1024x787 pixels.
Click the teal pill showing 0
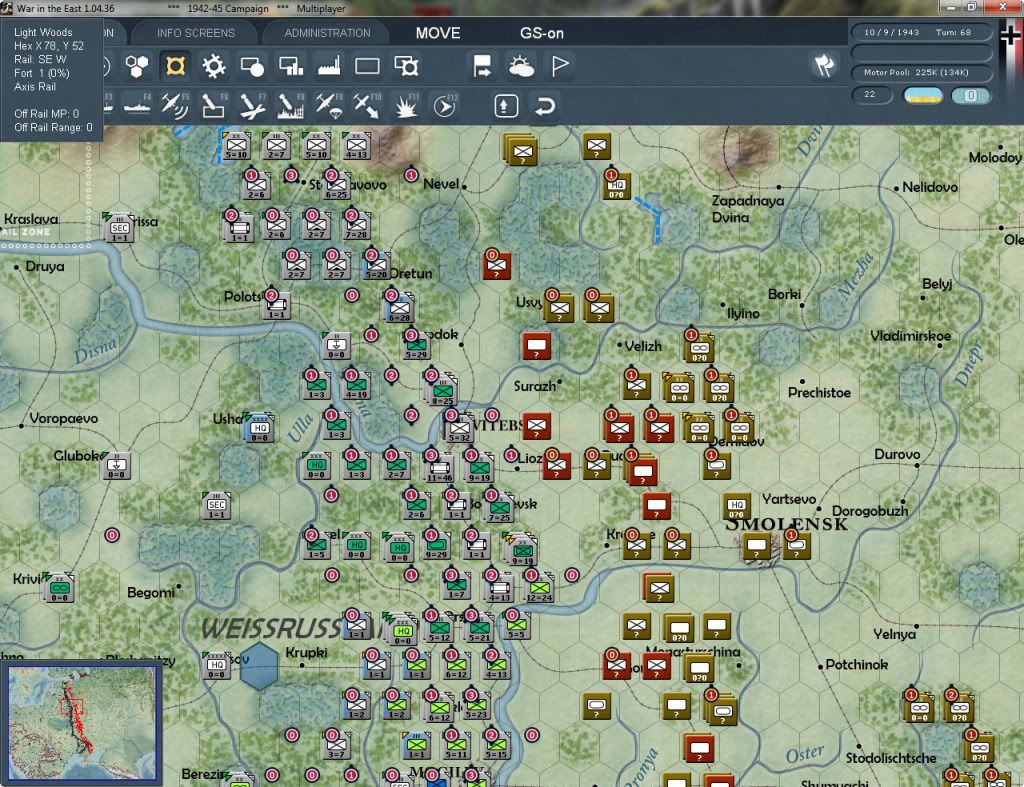click(971, 96)
